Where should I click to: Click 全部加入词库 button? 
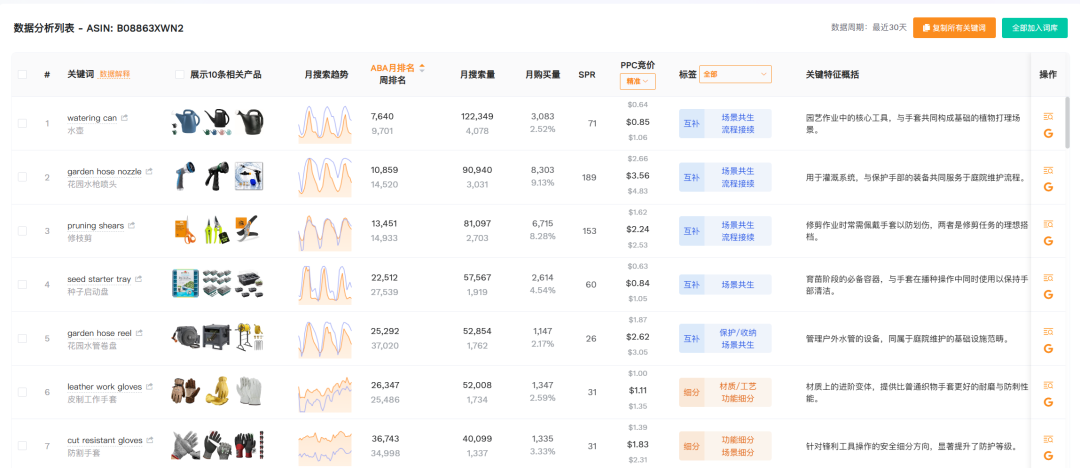tap(1035, 28)
